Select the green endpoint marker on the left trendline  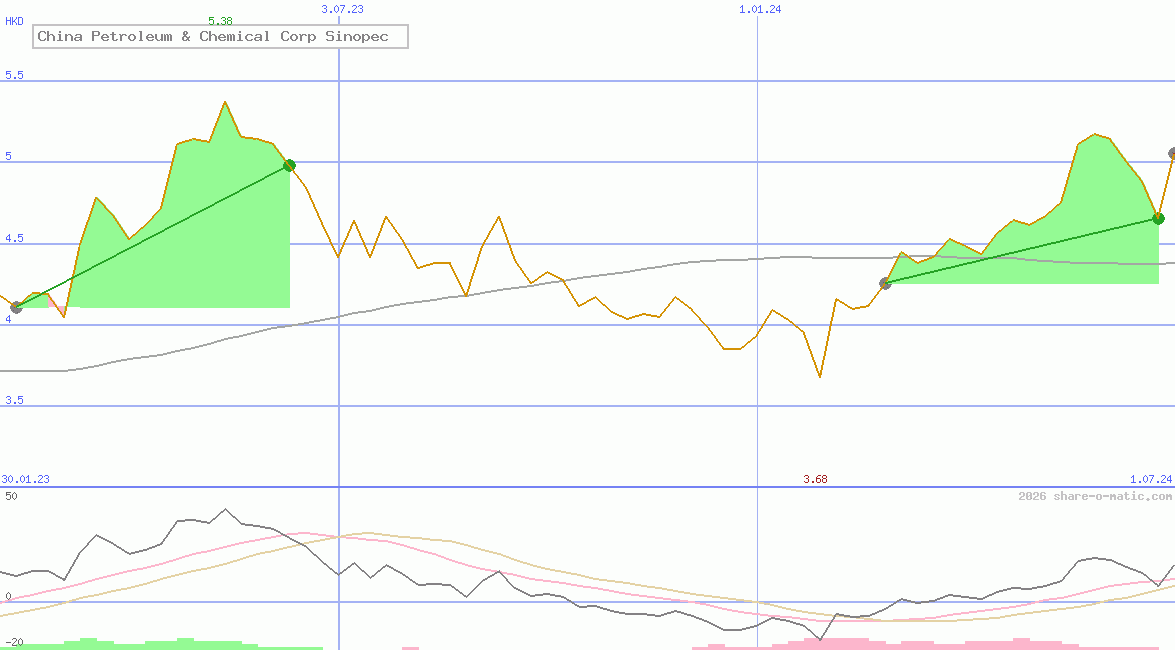point(289,165)
